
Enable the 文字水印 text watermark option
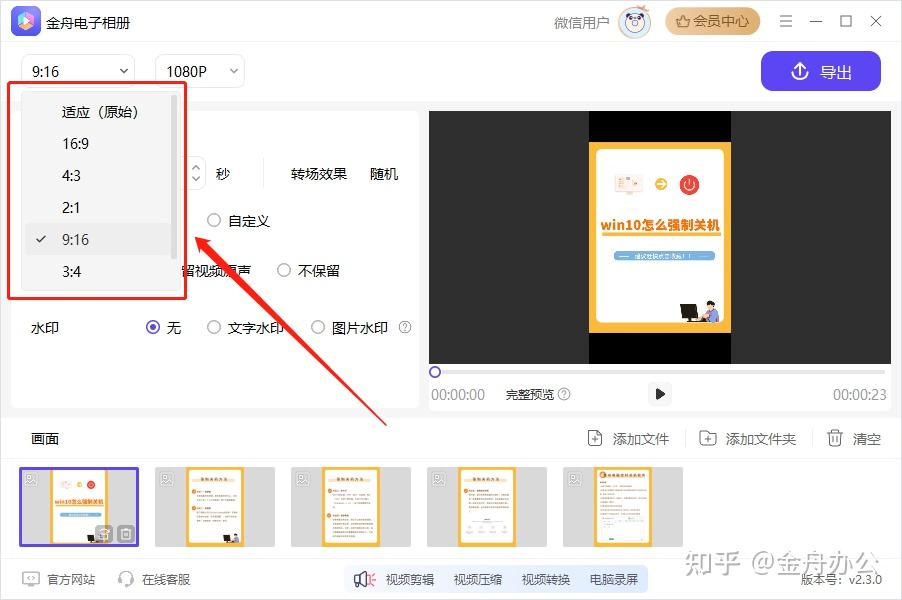(214, 327)
